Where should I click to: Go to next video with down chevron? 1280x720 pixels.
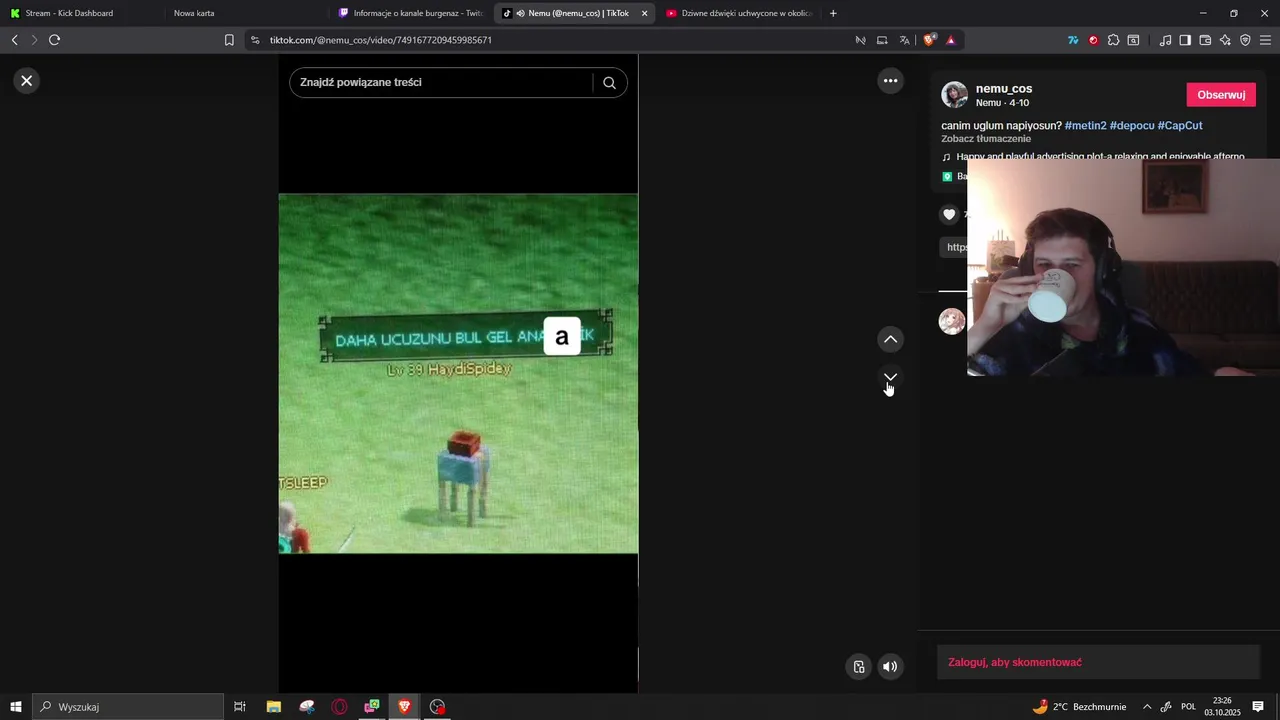pyautogui.click(x=890, y=378)
